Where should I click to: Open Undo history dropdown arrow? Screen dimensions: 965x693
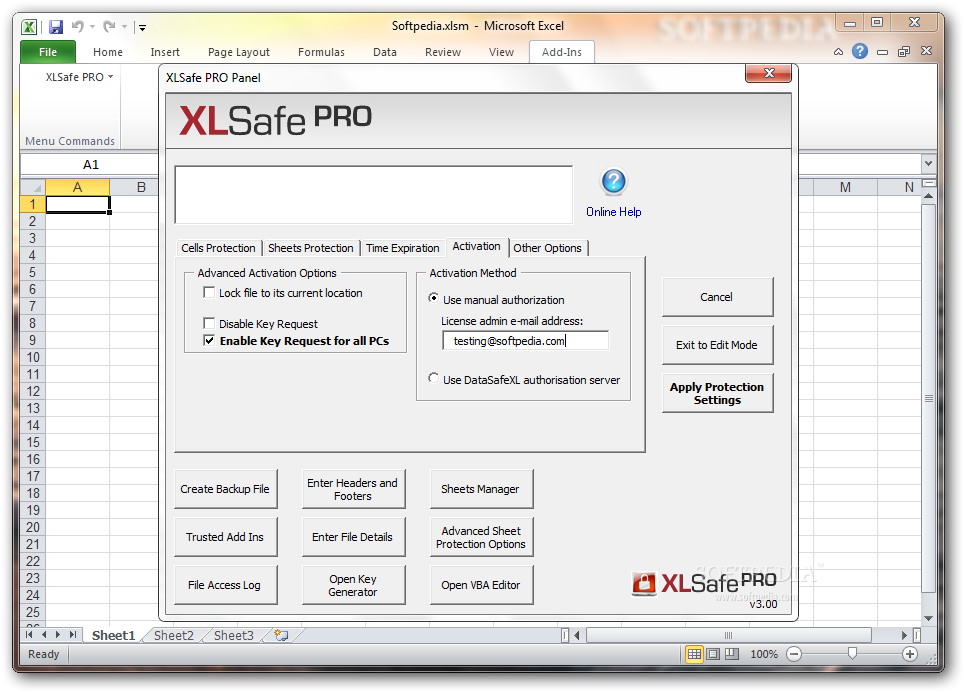[92, 26]
